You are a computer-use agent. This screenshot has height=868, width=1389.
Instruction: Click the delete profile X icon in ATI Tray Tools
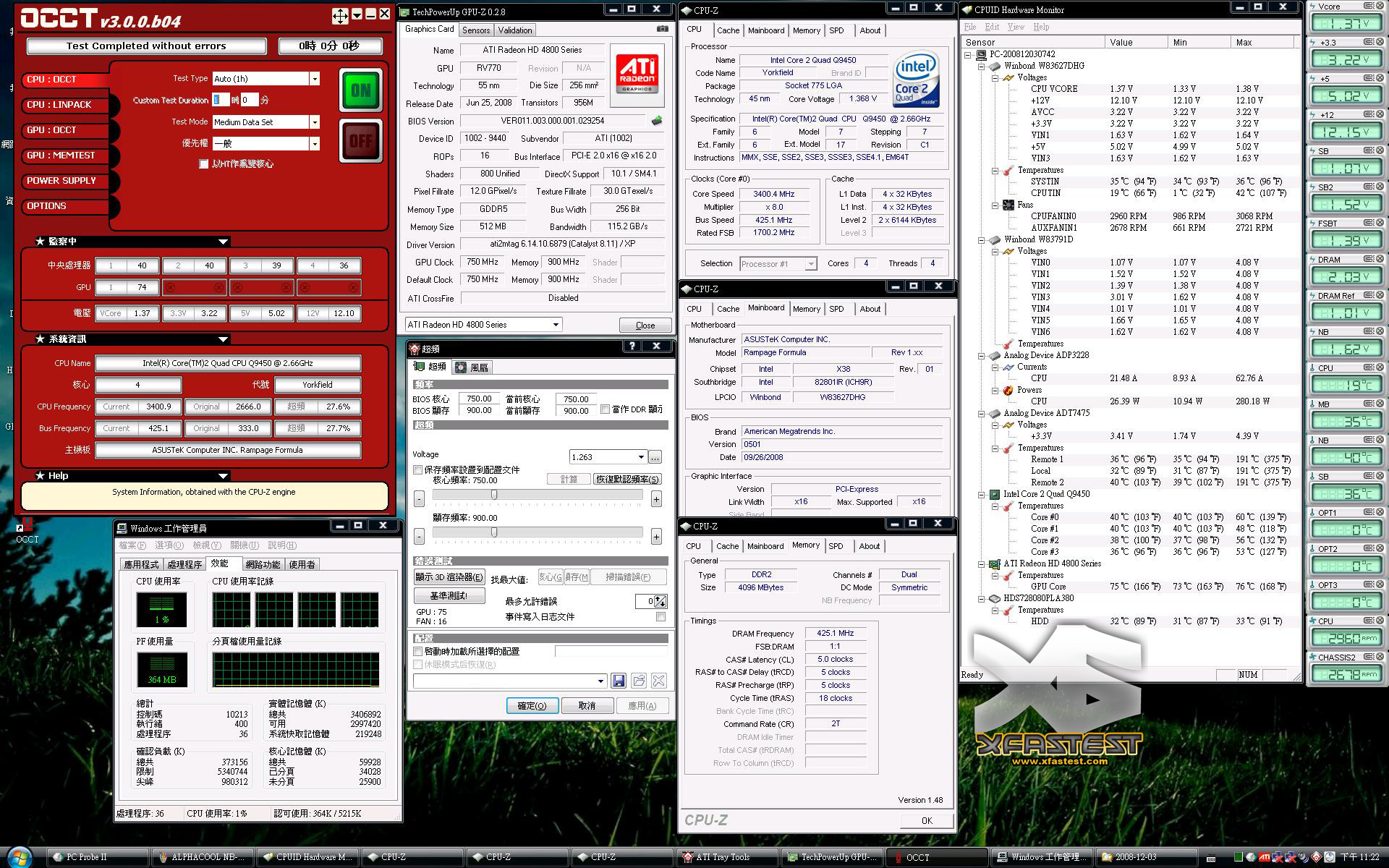point(658,681)
